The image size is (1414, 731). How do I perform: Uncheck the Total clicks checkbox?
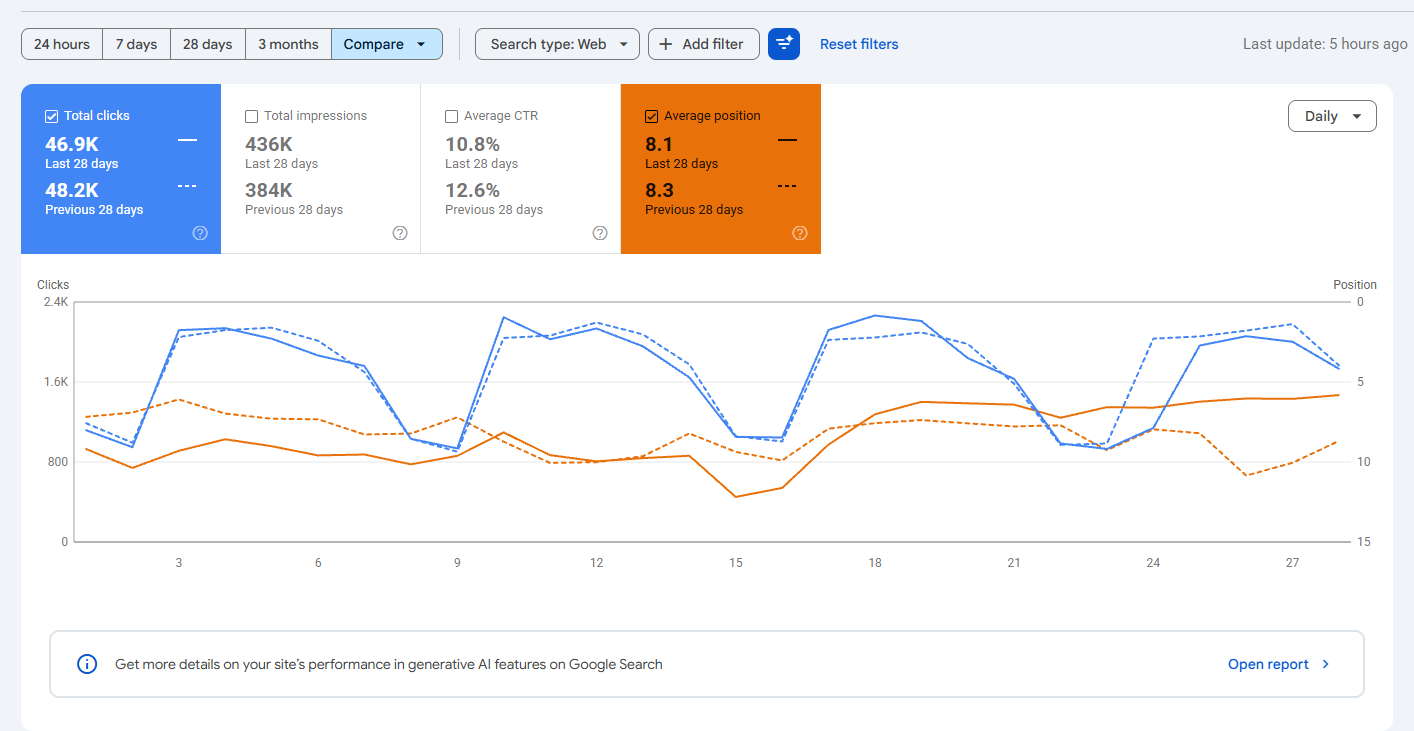[x=52, y=116]
